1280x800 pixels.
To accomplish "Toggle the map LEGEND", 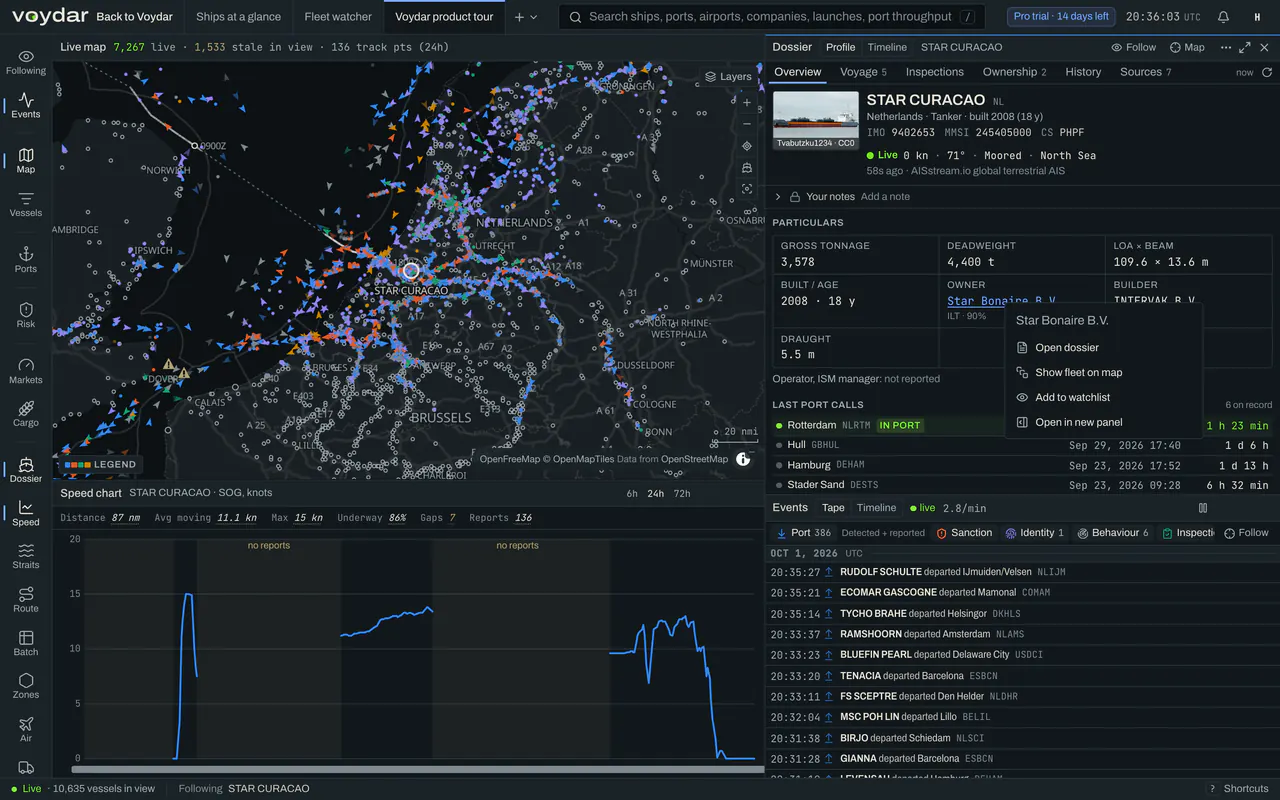I will point(100,464).
